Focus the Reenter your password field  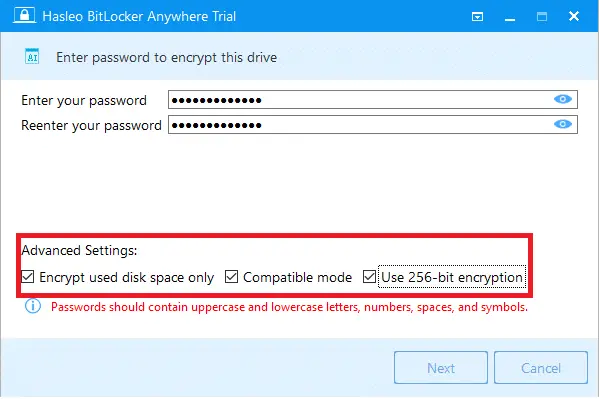[x=373, y=125]
